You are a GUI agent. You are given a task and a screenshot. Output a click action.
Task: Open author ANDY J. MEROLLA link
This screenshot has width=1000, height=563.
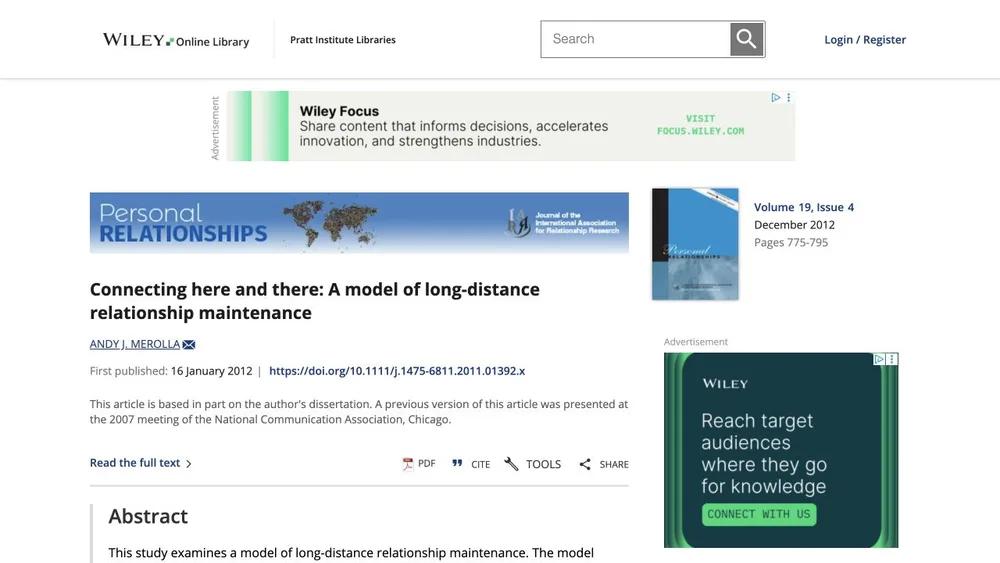135,344
